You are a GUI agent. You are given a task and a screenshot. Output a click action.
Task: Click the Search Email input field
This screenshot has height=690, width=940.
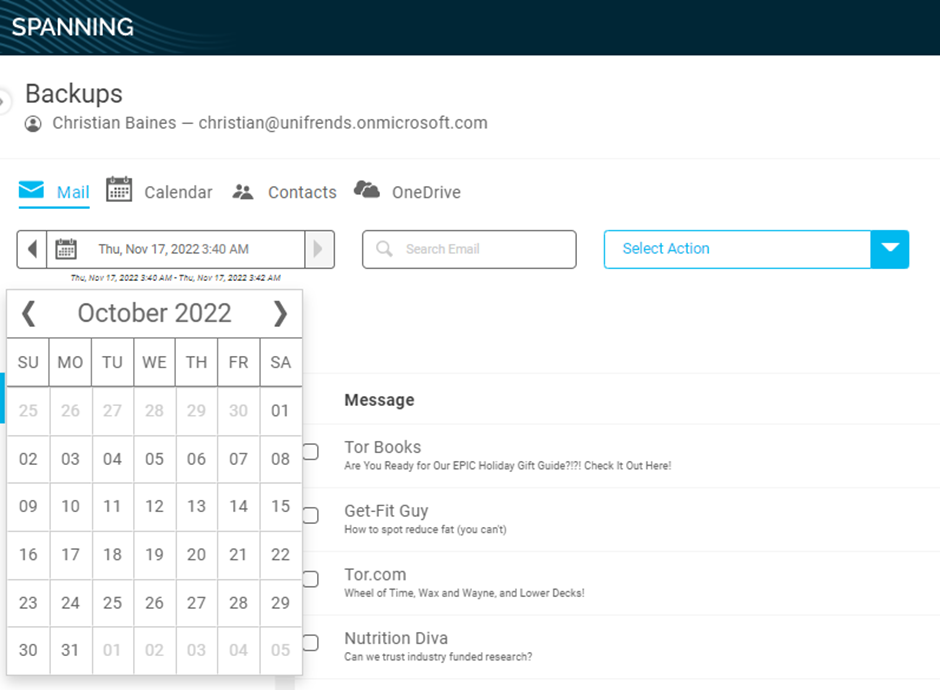pyautogui.click(x=469, y=249)
